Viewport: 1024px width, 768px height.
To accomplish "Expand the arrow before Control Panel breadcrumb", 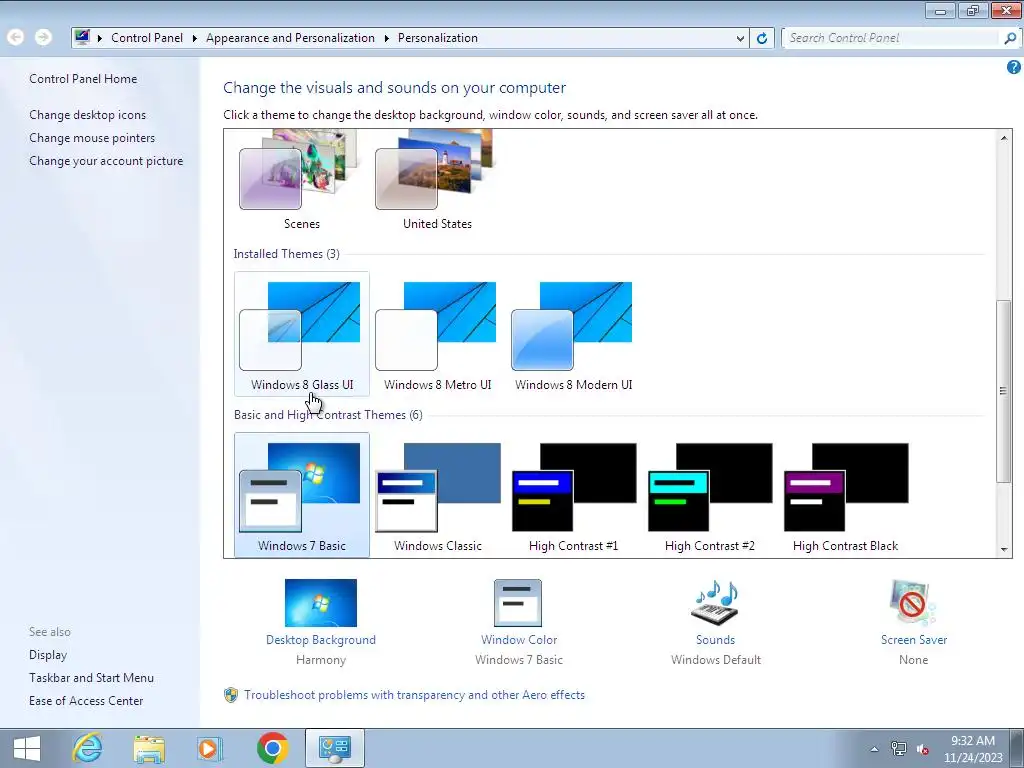I will click(x=100, y=38).
